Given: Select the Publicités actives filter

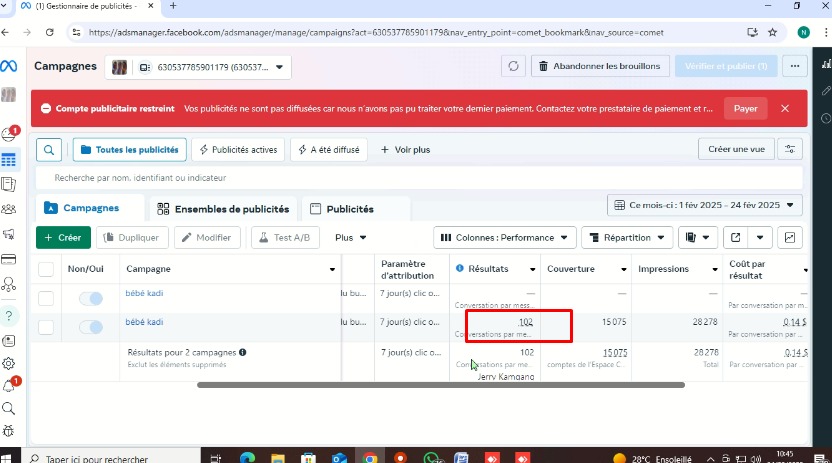Looking at the screenshot, I should click(238, 150).
